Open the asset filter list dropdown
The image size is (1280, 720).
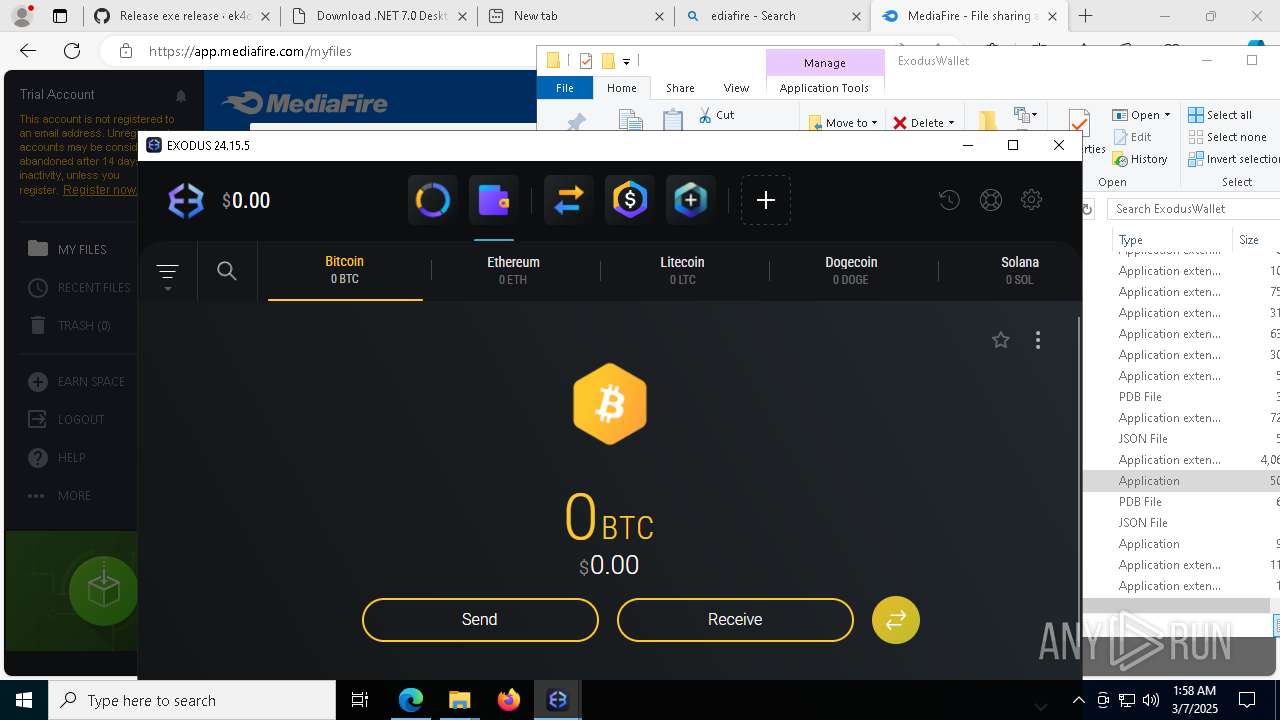tap(167, 275)
